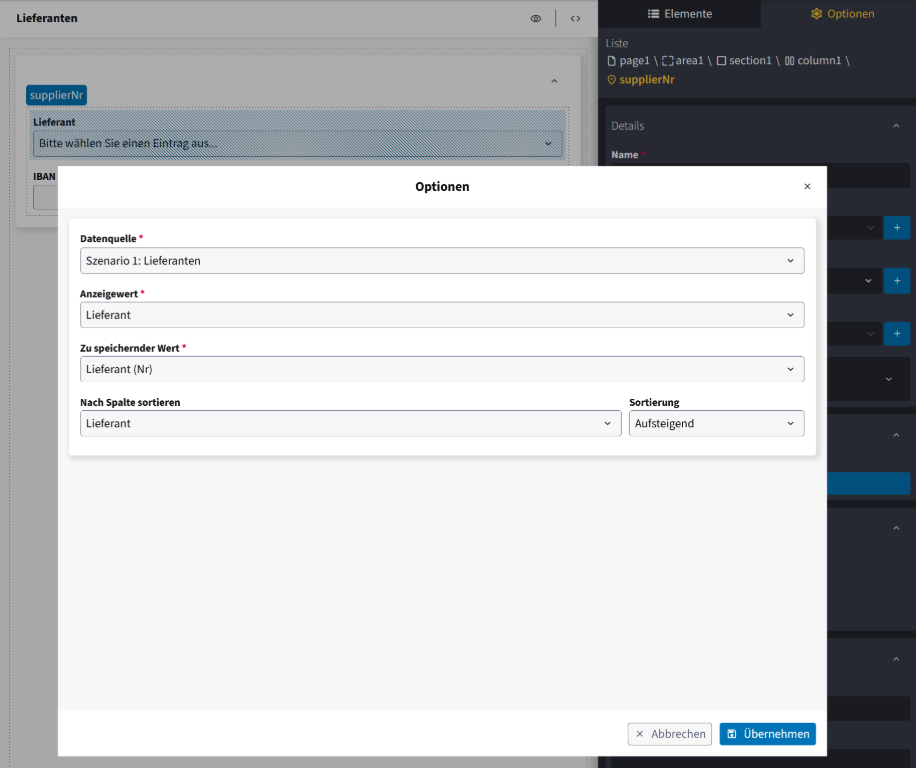
Task: Open the Sortierung dropdown
Action: click(716, 423)
